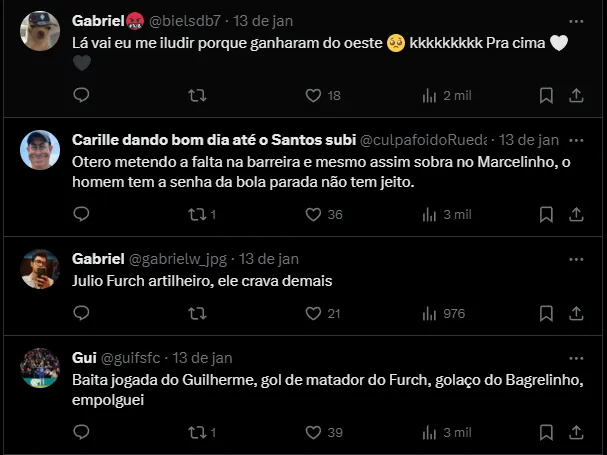
Task: Click Gui's profile avatar thumbnail
Action: [x=40, y=368]
